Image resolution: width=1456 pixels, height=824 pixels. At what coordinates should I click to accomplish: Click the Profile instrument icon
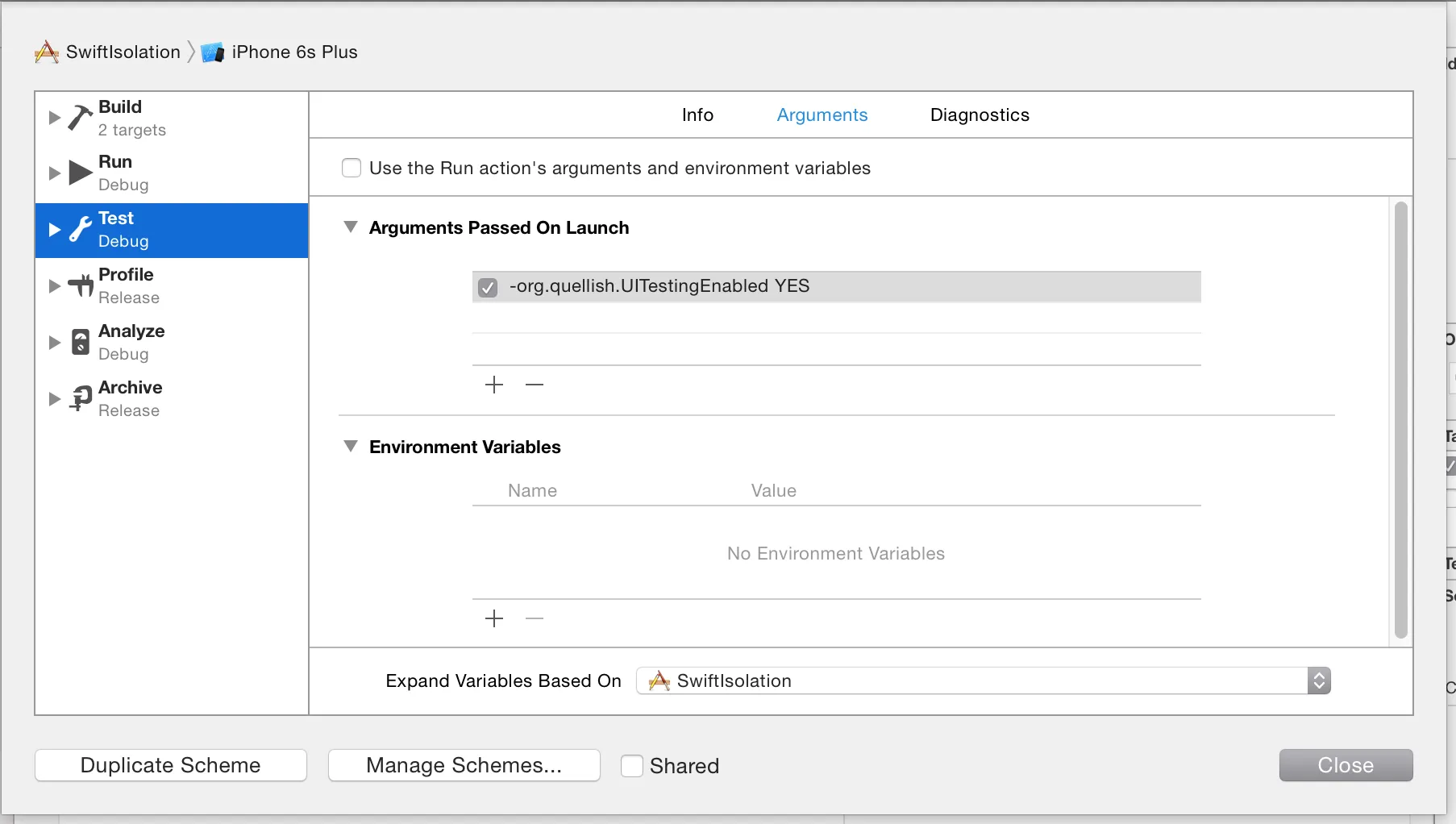(x=80, y=285)
